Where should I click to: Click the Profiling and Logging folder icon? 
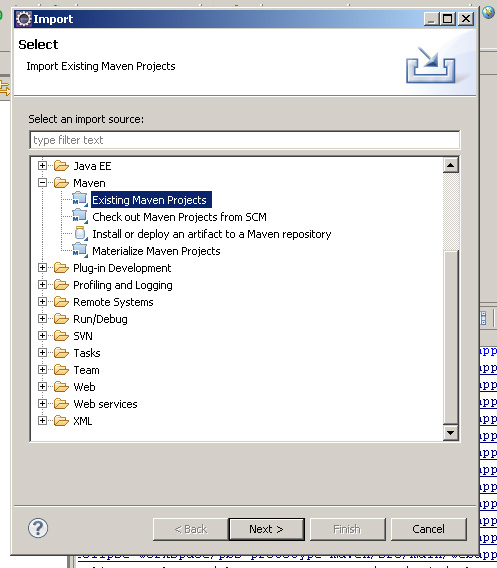pyautogui.click(x=61, y=285)
